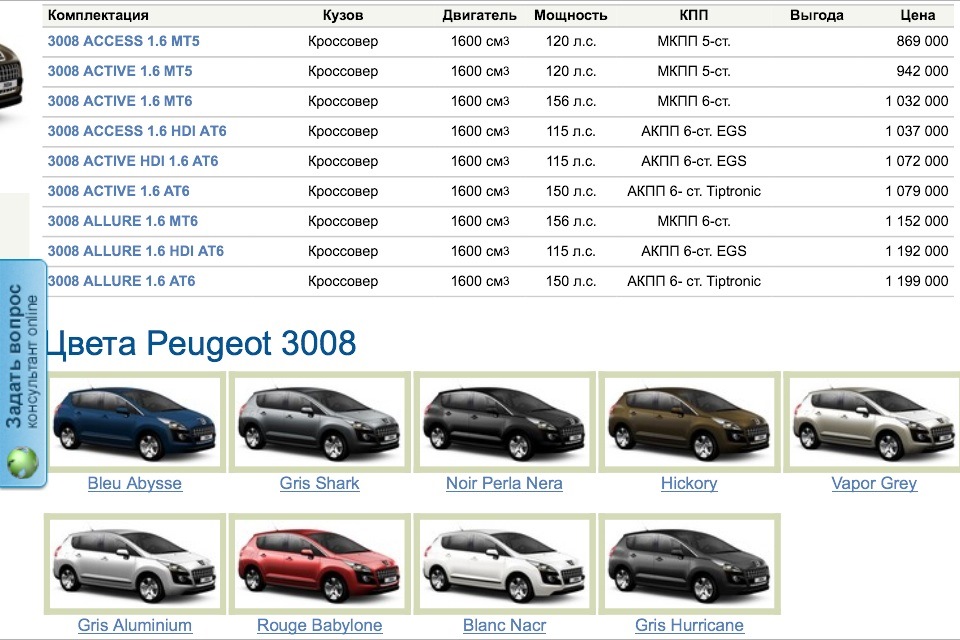Click the Gris Hurricane color name link
This screenshot has height=640, width=960.
coord(689,625)
